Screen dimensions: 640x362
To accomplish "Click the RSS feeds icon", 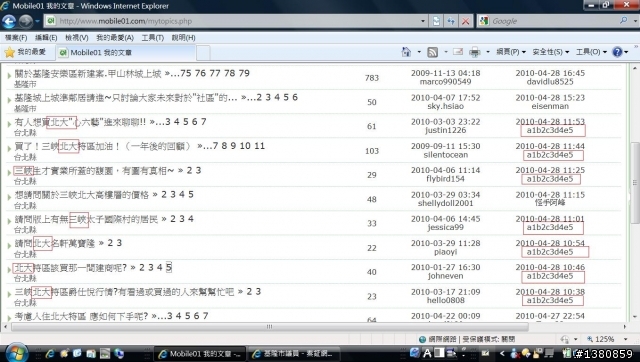I will [433, 52].
